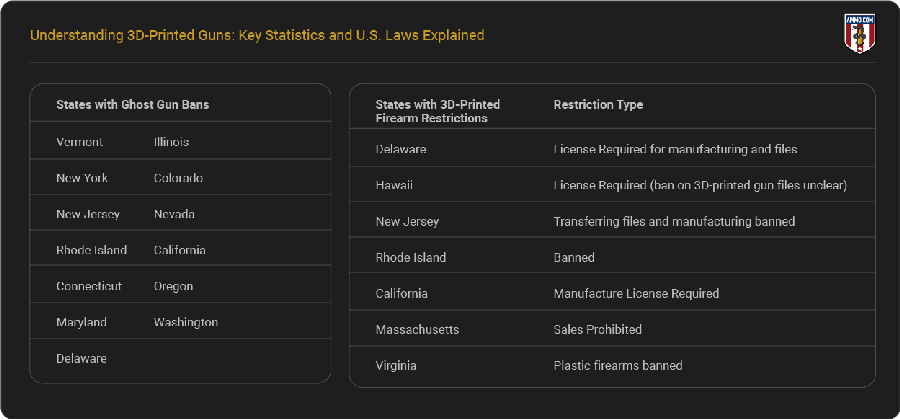Click the 'Manufacture License Required' entry

click(x=636, y=293)
